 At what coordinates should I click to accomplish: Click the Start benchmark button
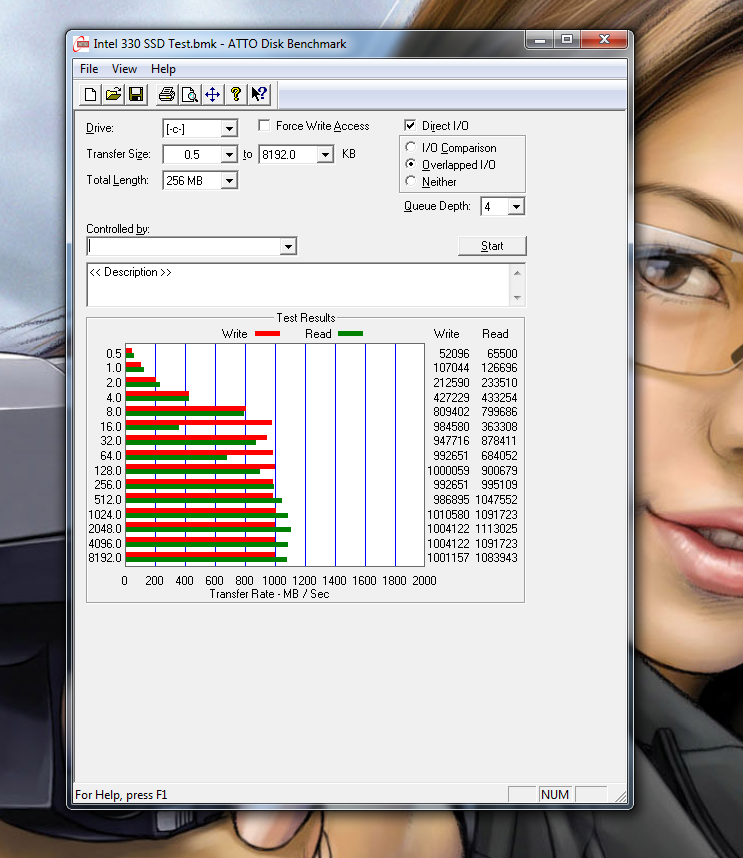(492, 246)
